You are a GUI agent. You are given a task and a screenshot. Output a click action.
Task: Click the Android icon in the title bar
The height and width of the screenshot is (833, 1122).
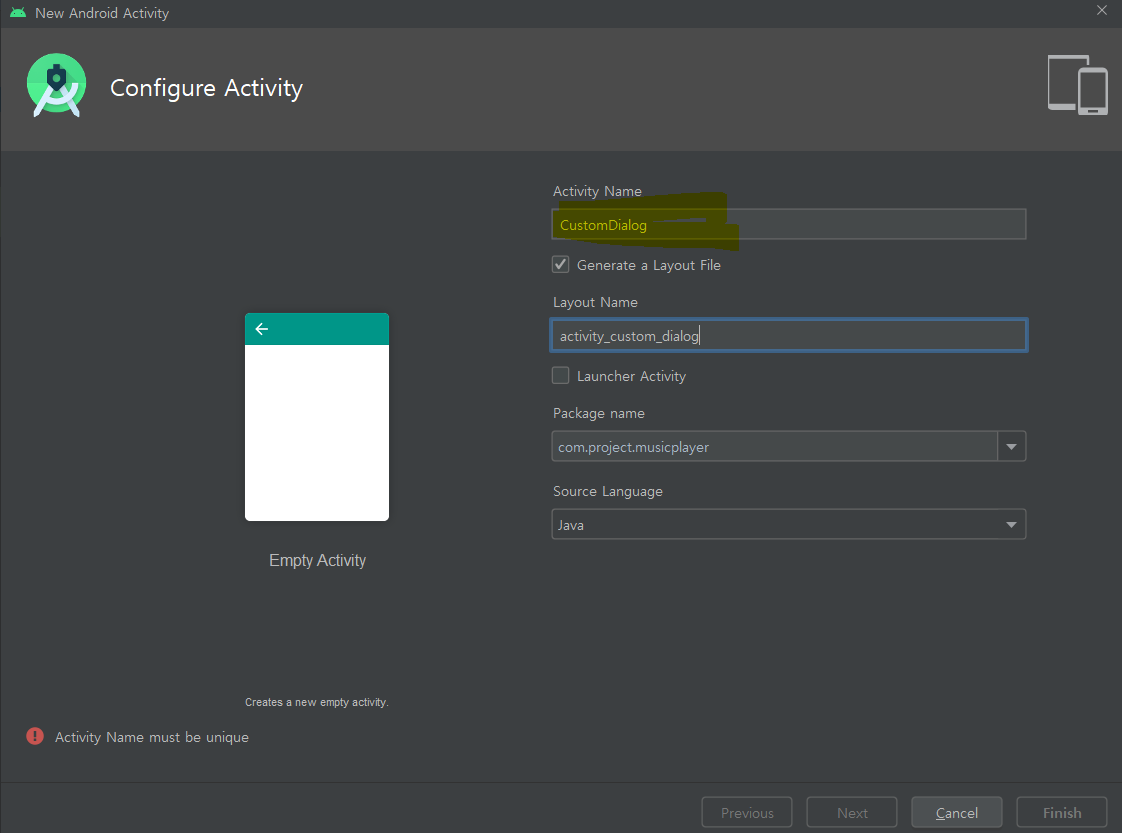coord(18,13)
